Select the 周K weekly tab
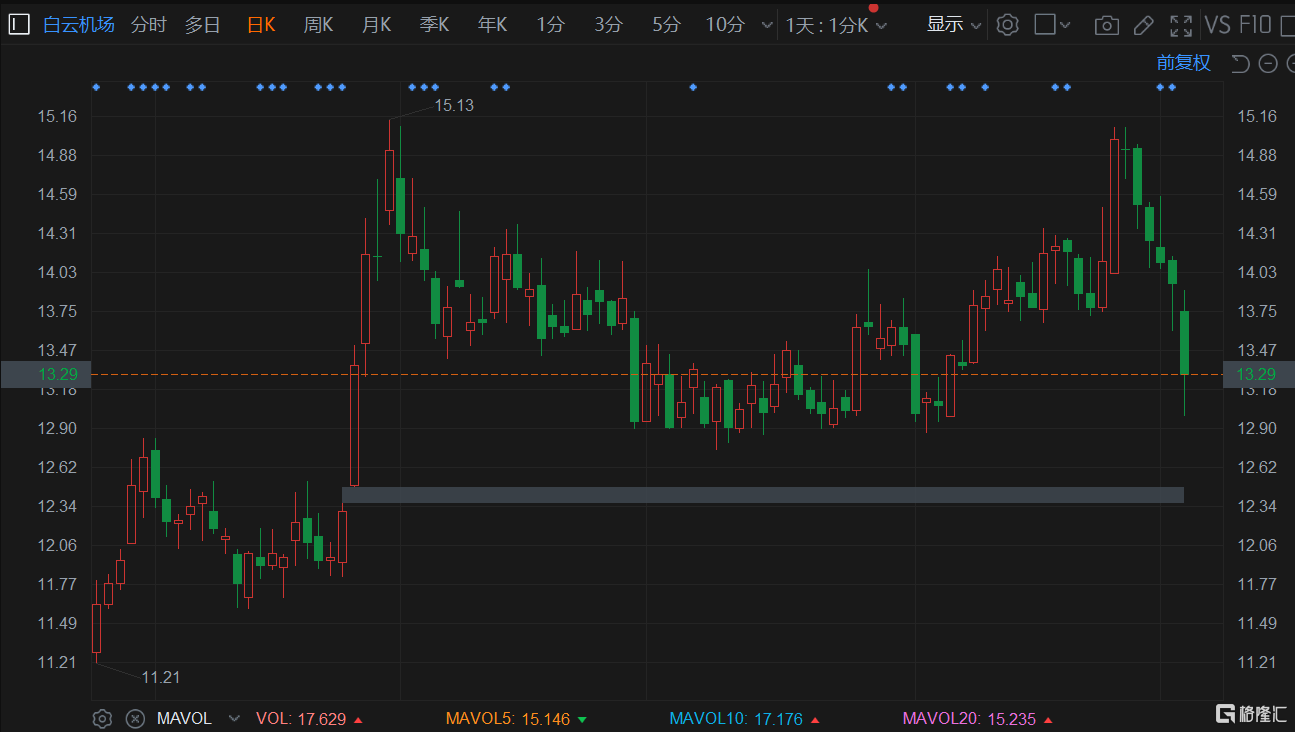This screenshot has width=1295, height=732. pyautogui.click(x=318, y=25)
